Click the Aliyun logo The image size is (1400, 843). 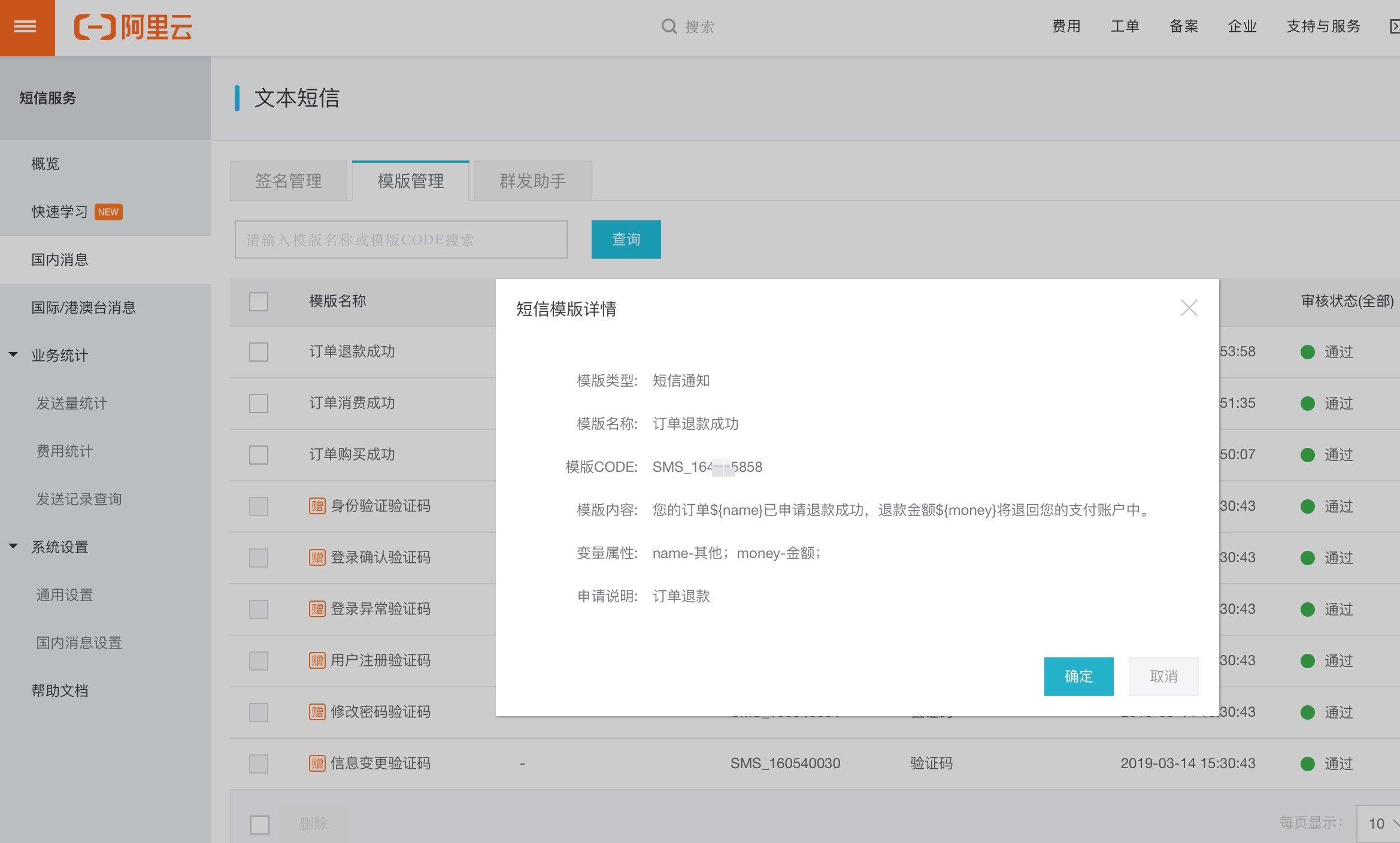[133, 27]
